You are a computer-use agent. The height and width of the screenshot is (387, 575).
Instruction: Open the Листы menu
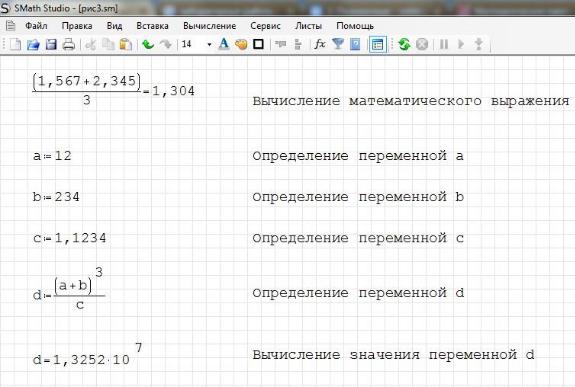[308, 26]
